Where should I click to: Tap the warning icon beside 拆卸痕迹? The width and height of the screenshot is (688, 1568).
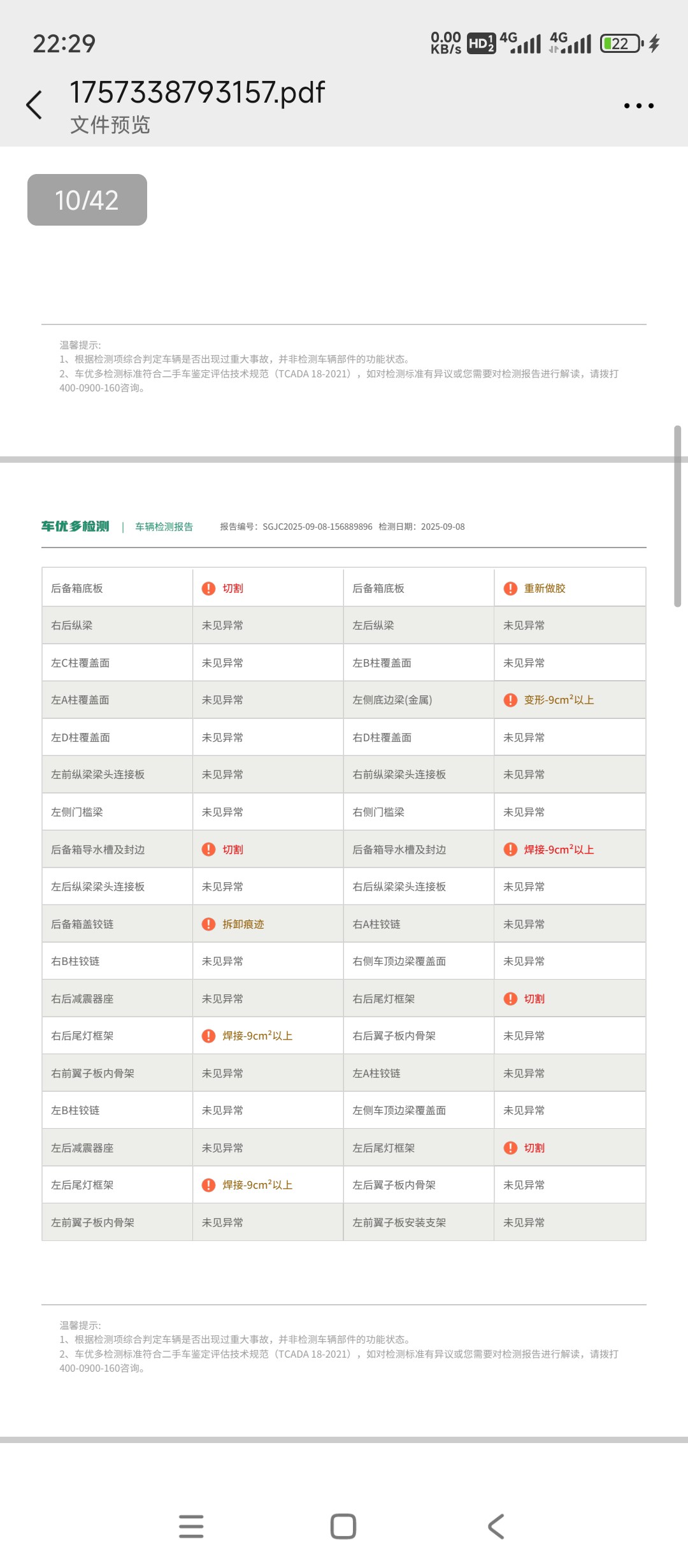coord(208,924)
